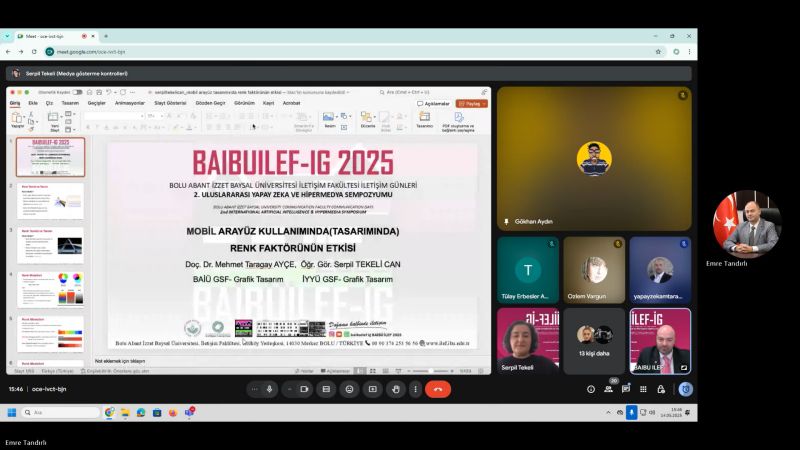800x450 pixels.
Task: Open audio settings dots beside microphone
Action: pyautogui.click(x=254, y=389)
